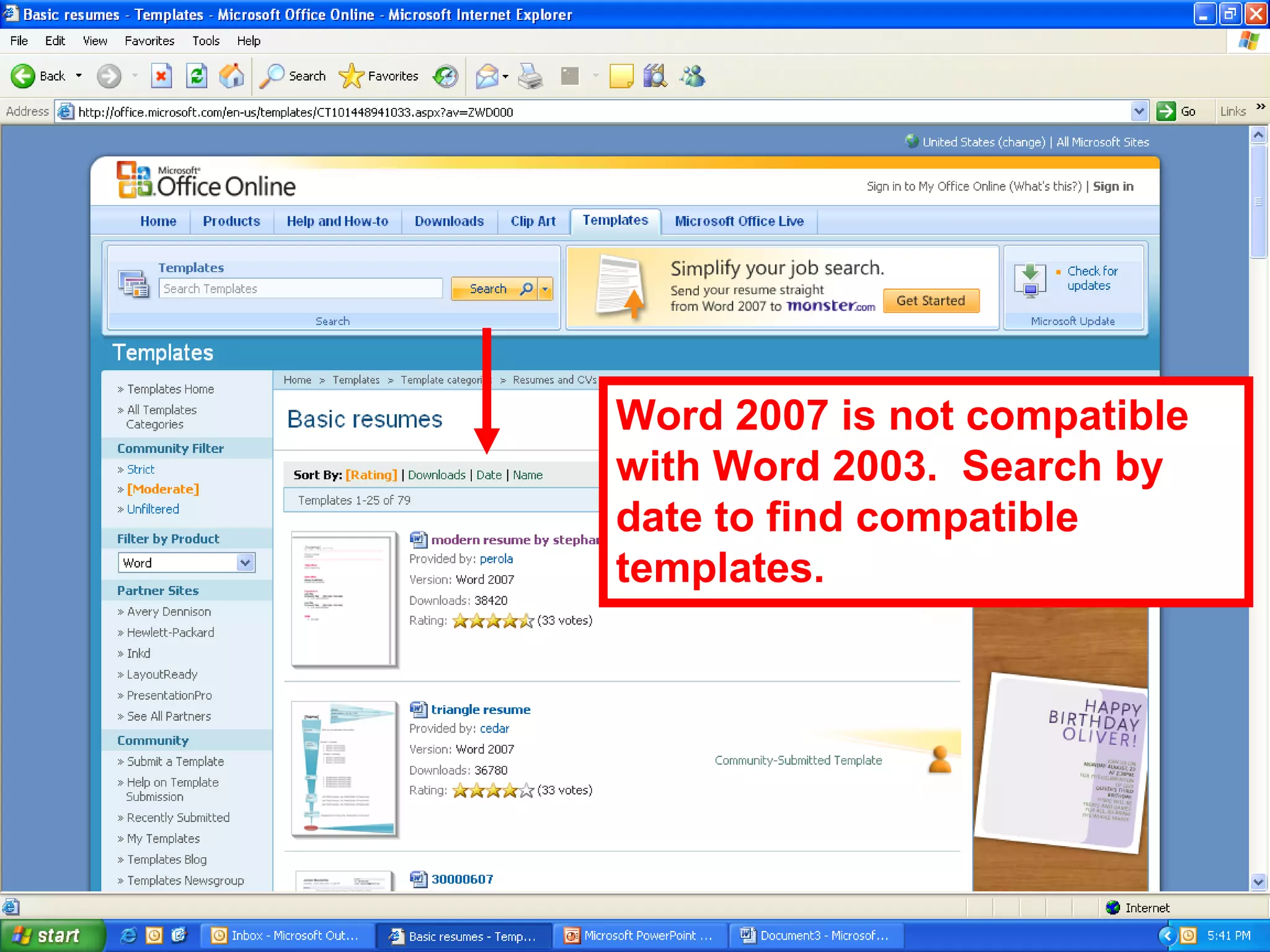Click the Start button
1270x952 pixels.
(x=52, y=935)
